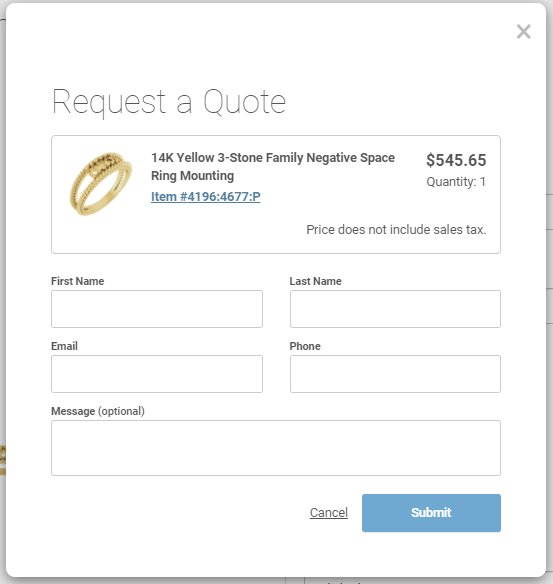Click the $545.65 price text

[456, 160]
